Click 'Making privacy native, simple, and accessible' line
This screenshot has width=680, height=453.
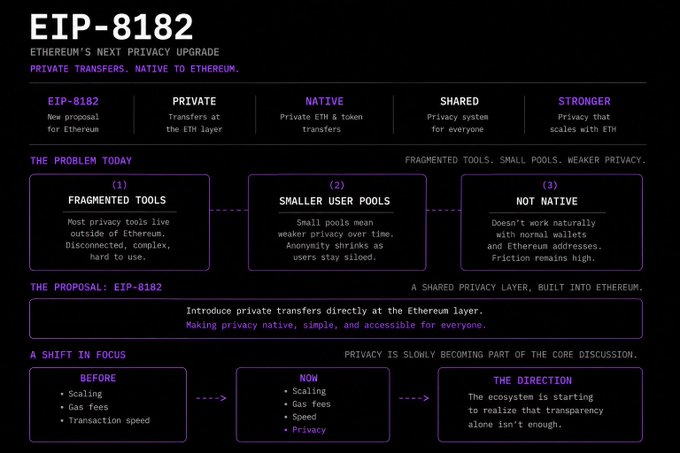click(336, 325)
